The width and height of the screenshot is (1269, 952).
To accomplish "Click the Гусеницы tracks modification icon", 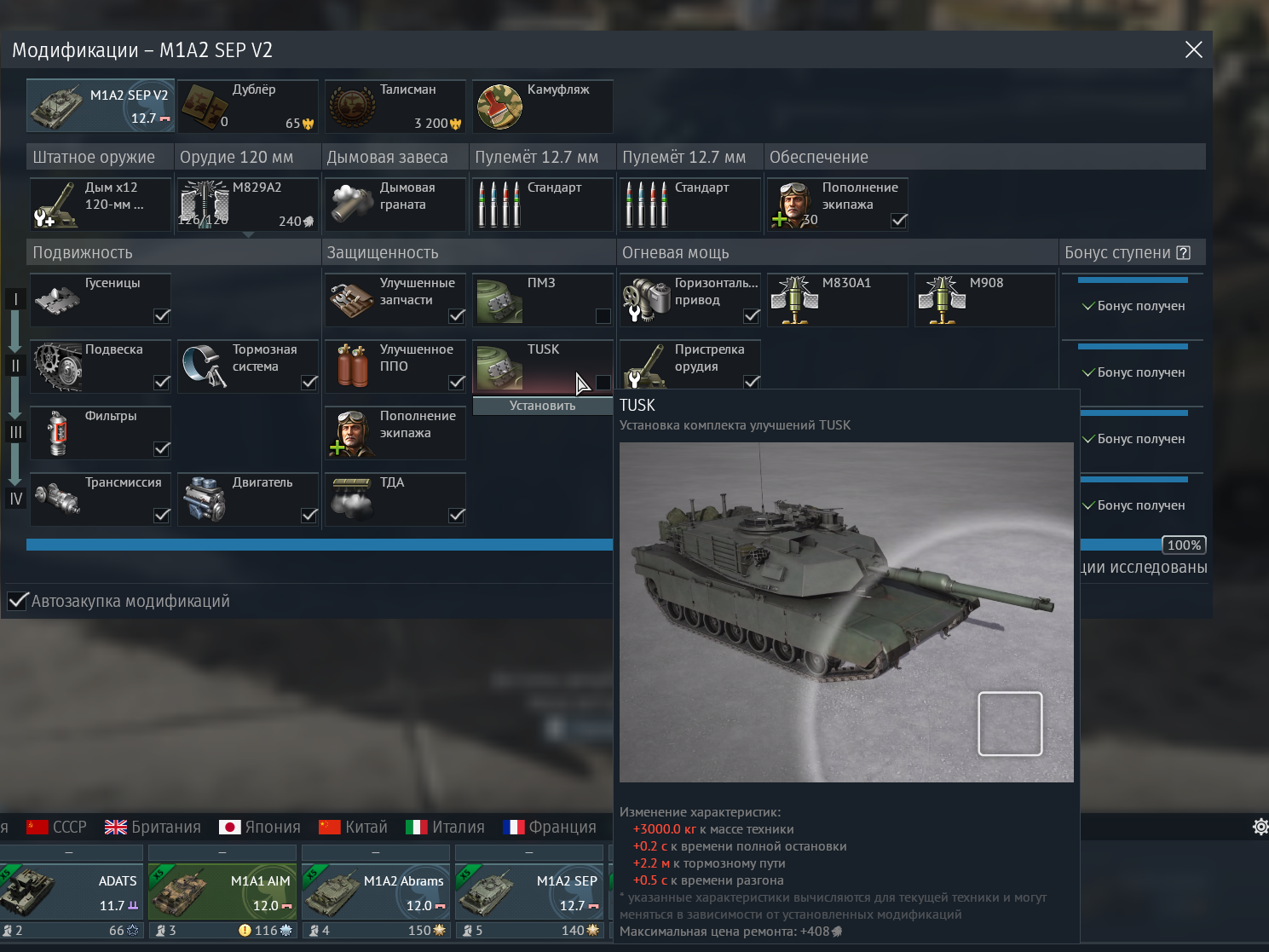I will (57, 300).
